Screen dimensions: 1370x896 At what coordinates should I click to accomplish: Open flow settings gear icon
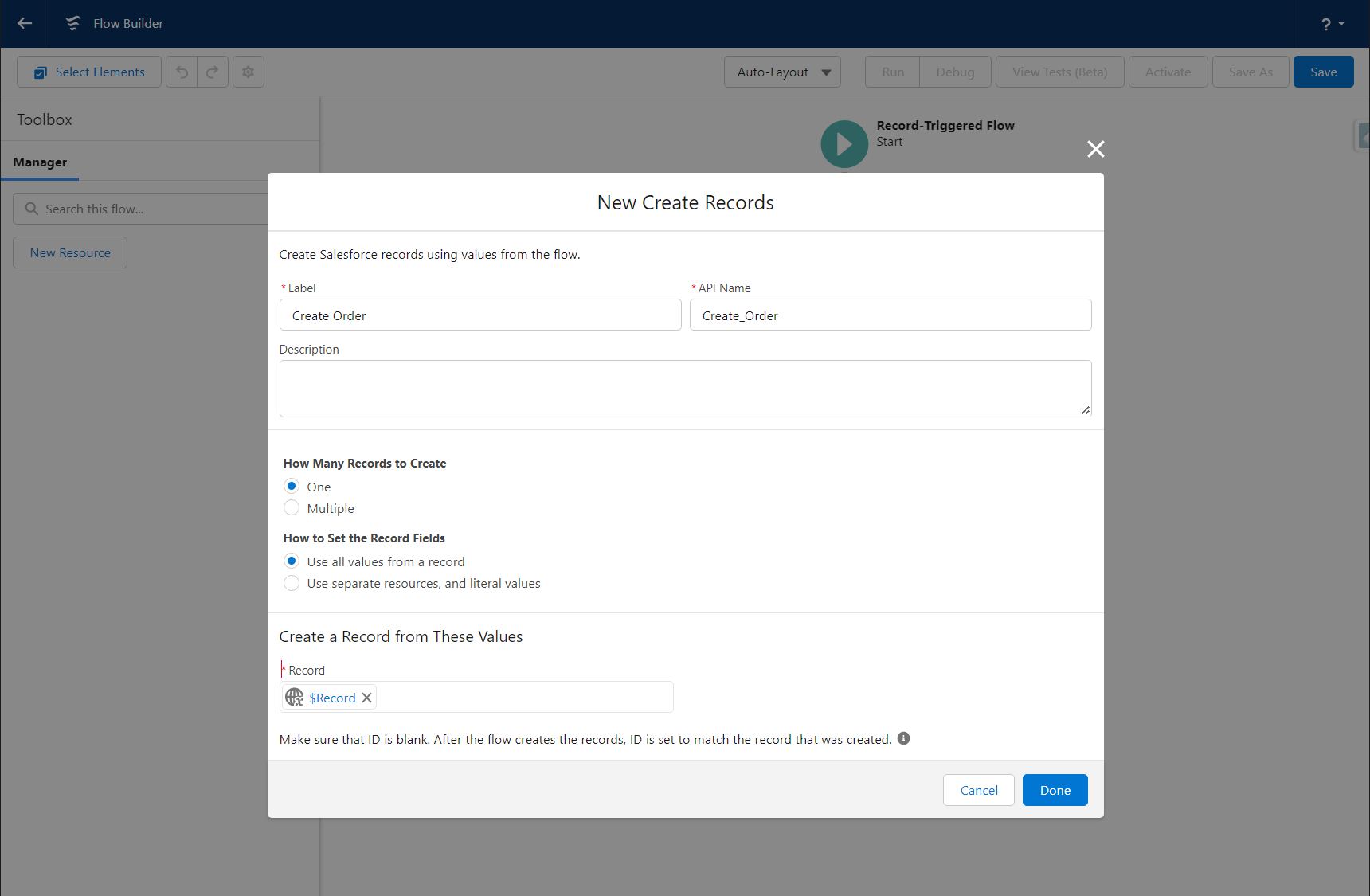coord(249,72)
